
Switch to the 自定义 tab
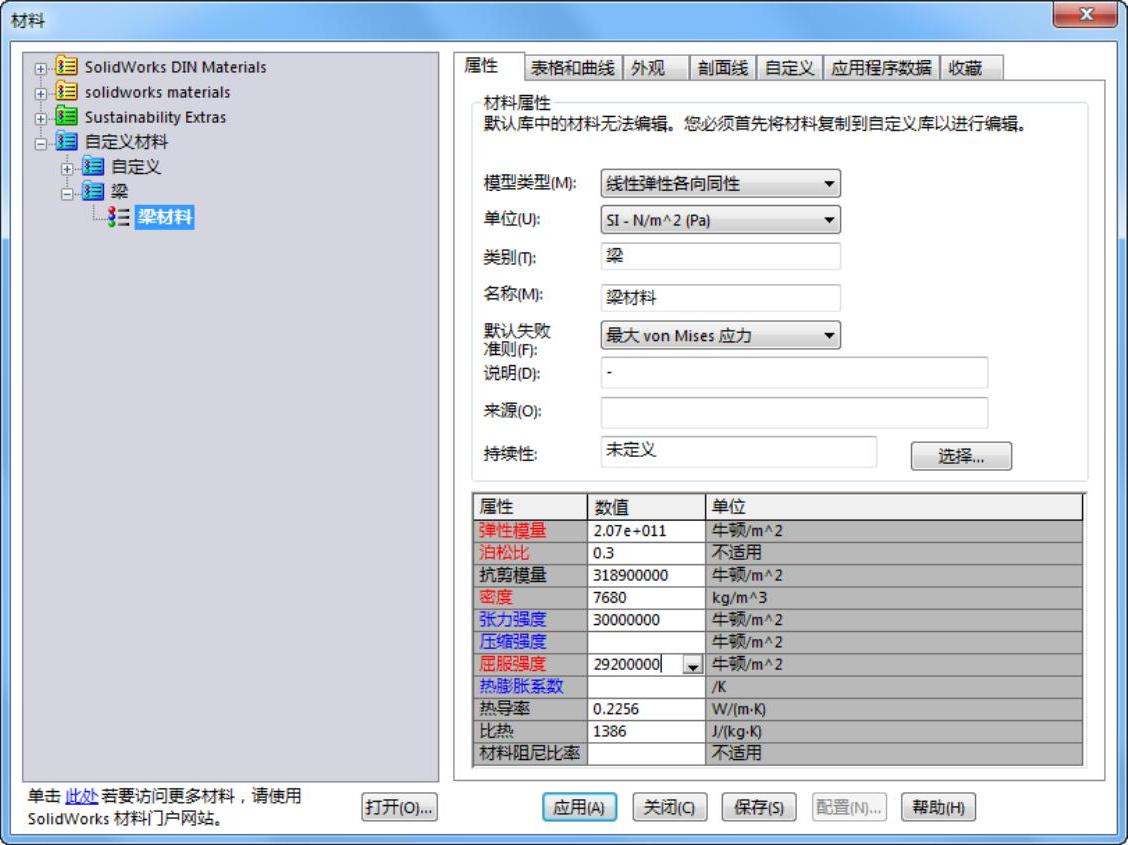(789, 68)
